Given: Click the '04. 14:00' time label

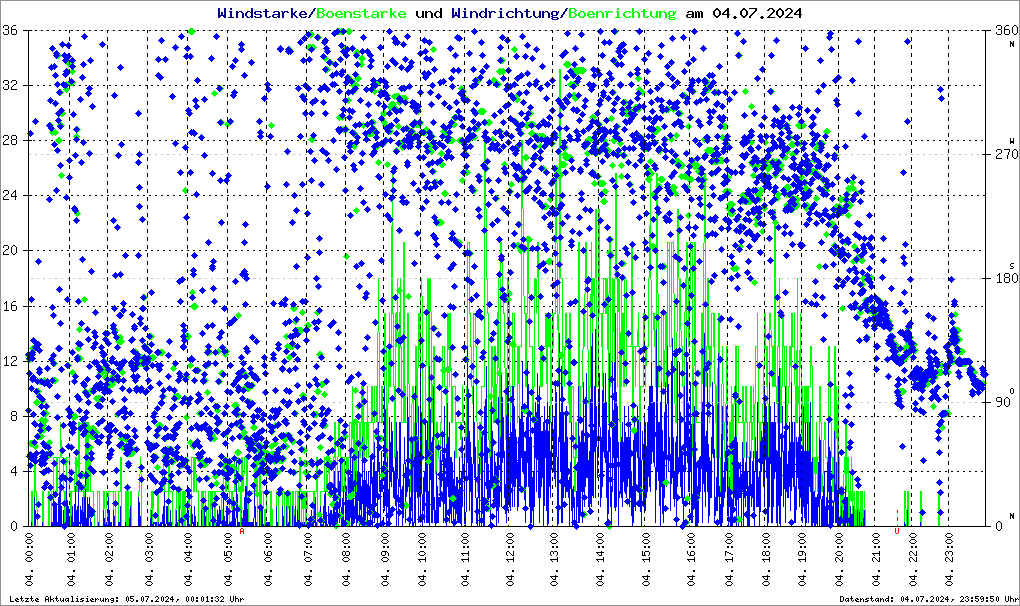Looking at the screenshot, I should 600,559.
